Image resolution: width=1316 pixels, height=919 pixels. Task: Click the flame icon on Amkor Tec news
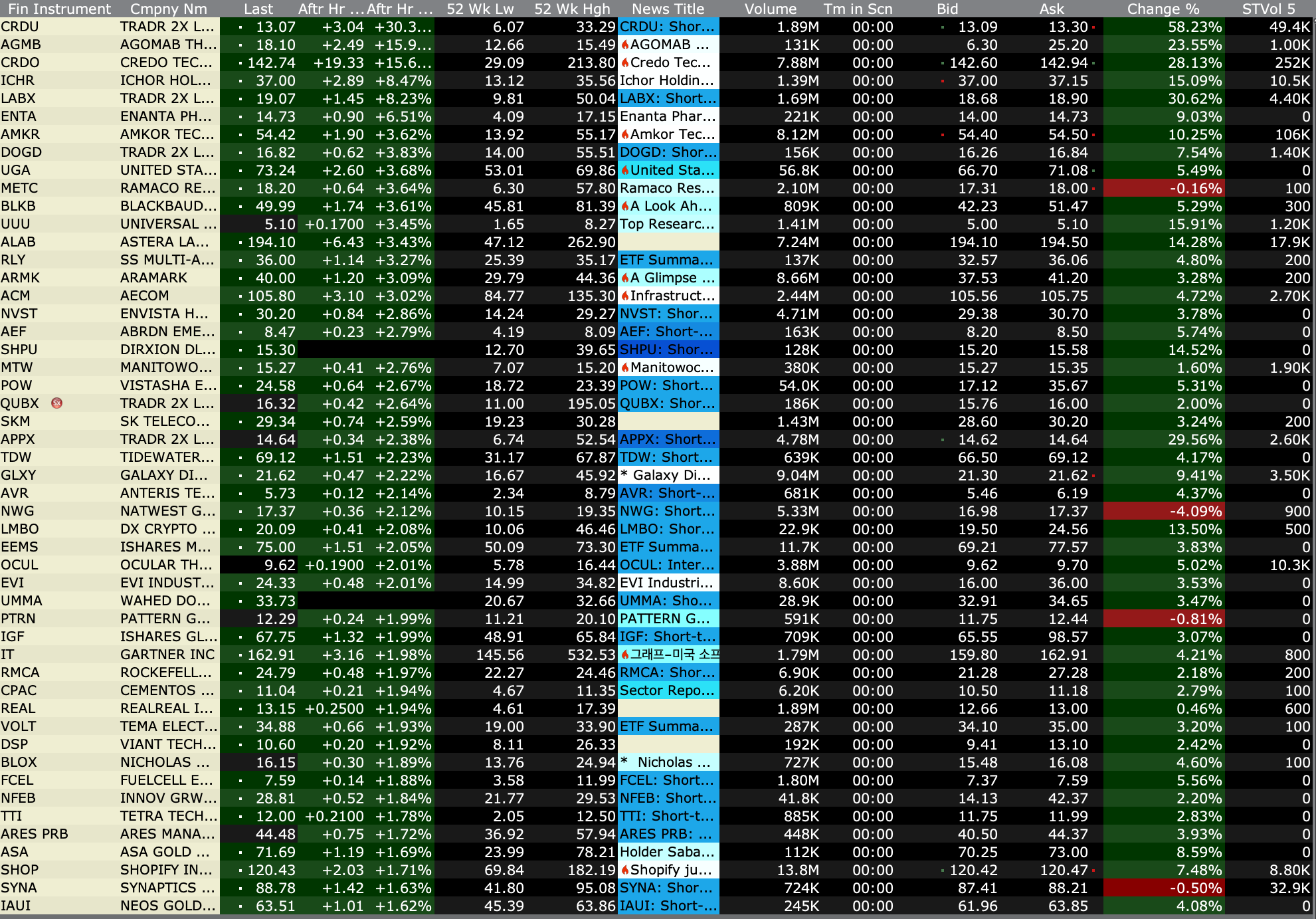[x=624, y=135]
